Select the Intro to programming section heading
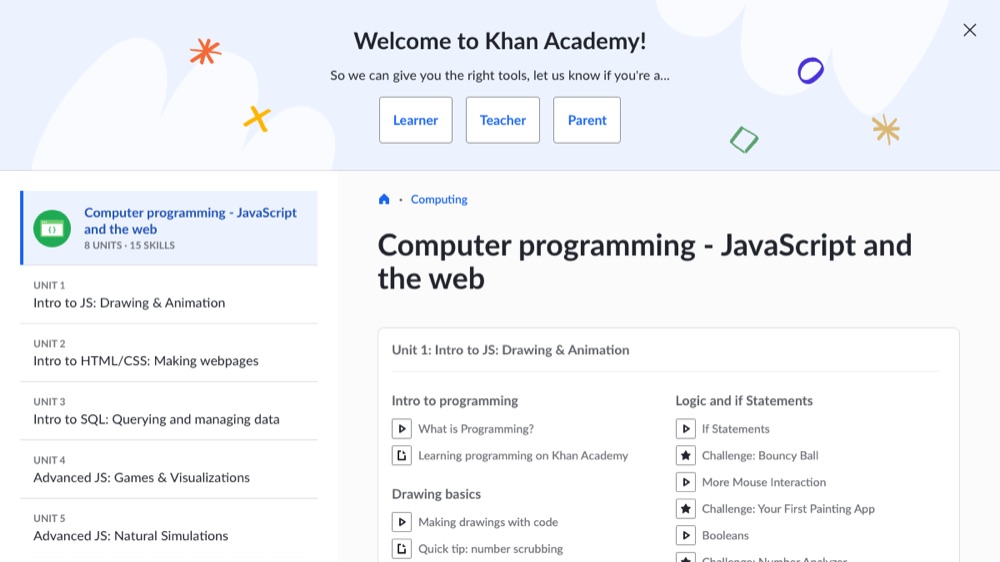Image resolution: width=1000 pixels, height=562 pixels. pos(455,401)
